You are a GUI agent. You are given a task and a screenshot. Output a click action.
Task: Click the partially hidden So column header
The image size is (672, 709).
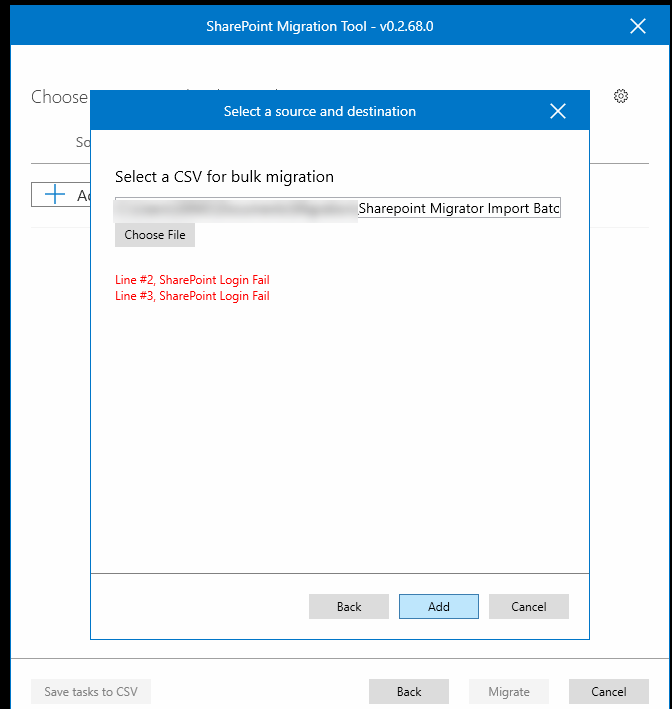[83, 142]
